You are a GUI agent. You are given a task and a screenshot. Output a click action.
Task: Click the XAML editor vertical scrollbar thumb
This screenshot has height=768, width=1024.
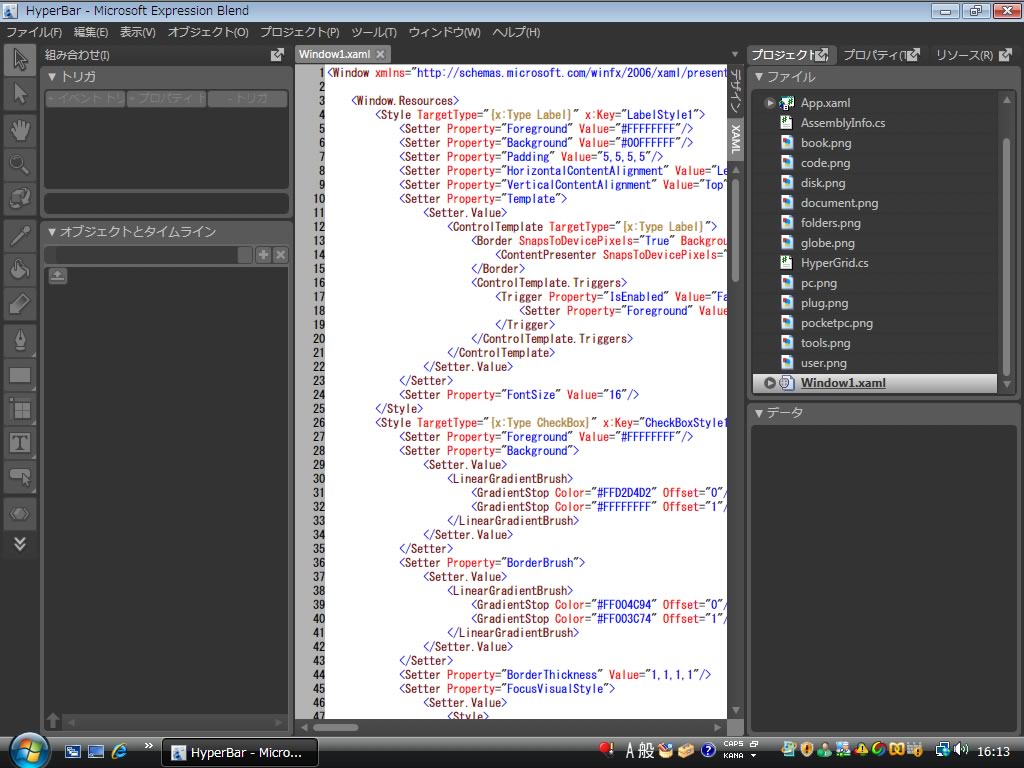735,230
